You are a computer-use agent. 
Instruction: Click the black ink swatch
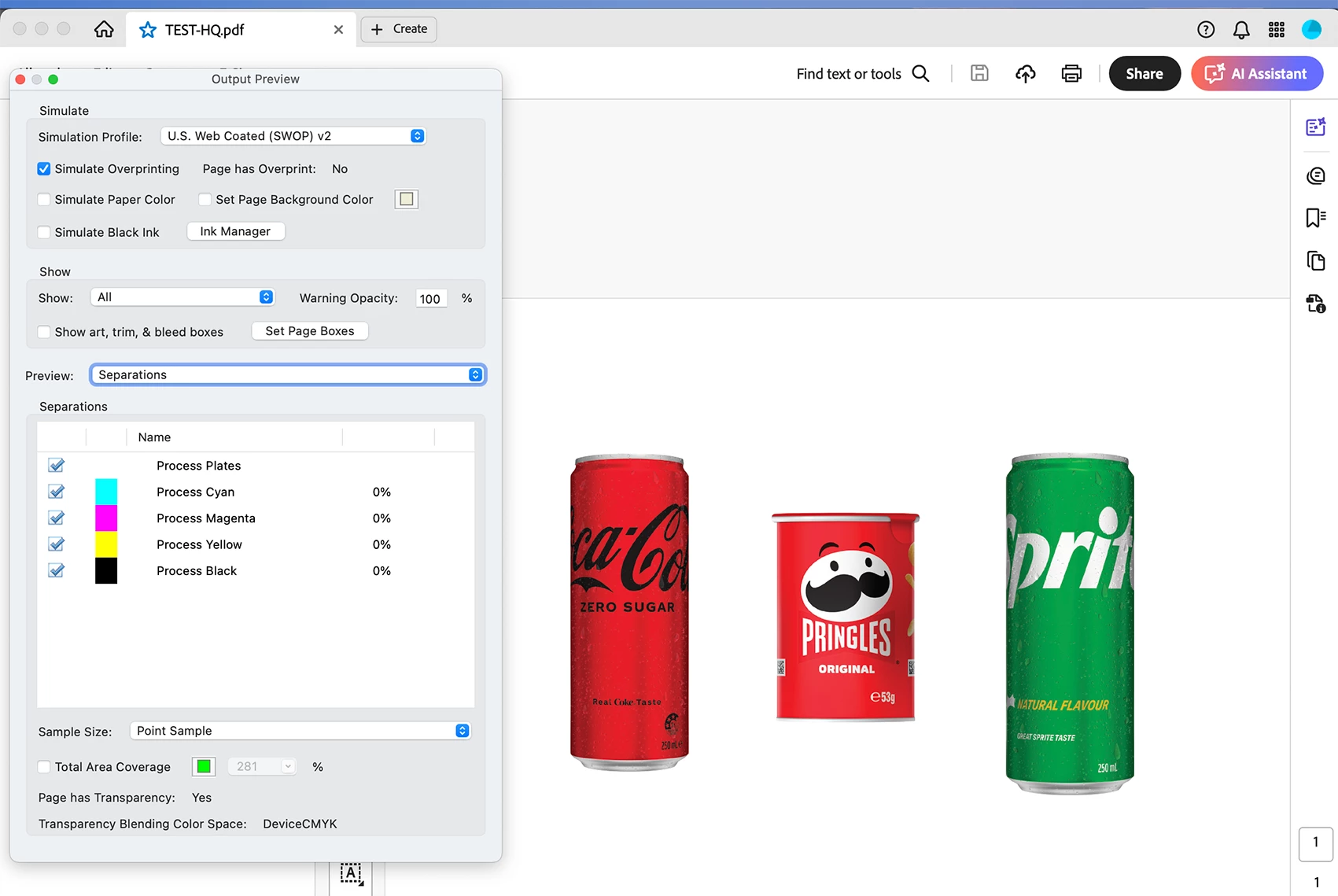point(106,570)
